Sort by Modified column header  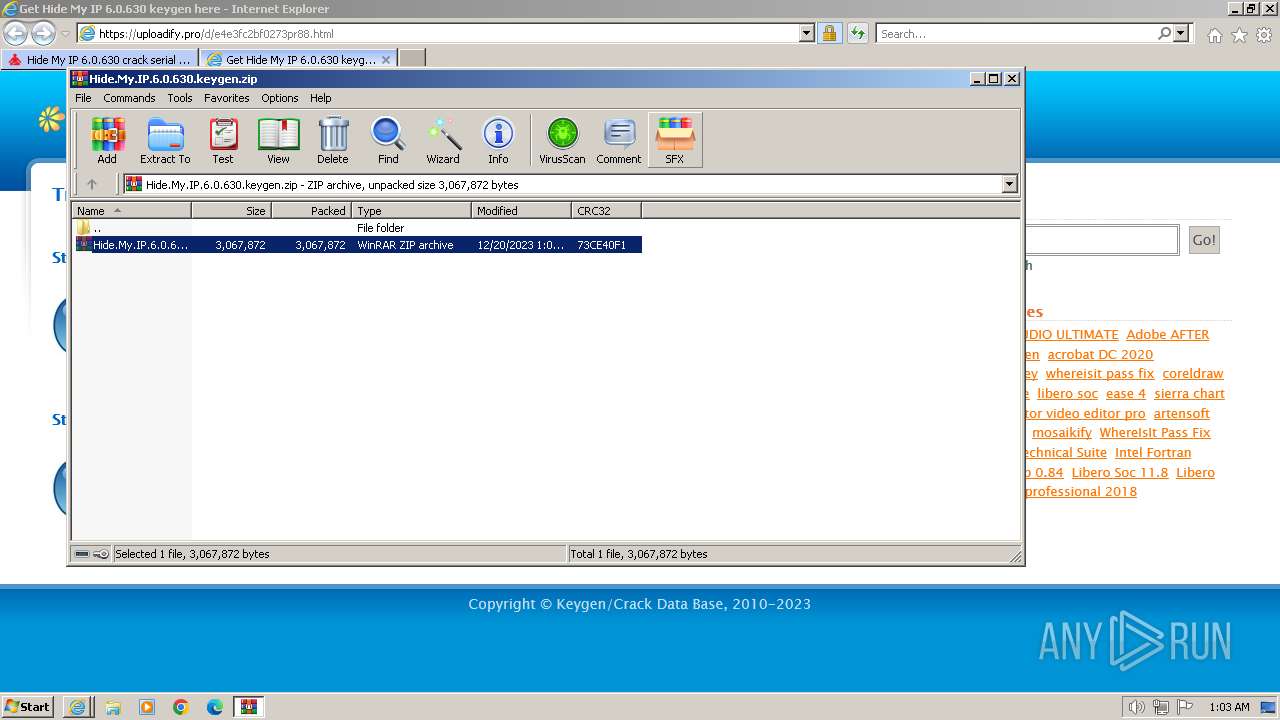[521, 210]
